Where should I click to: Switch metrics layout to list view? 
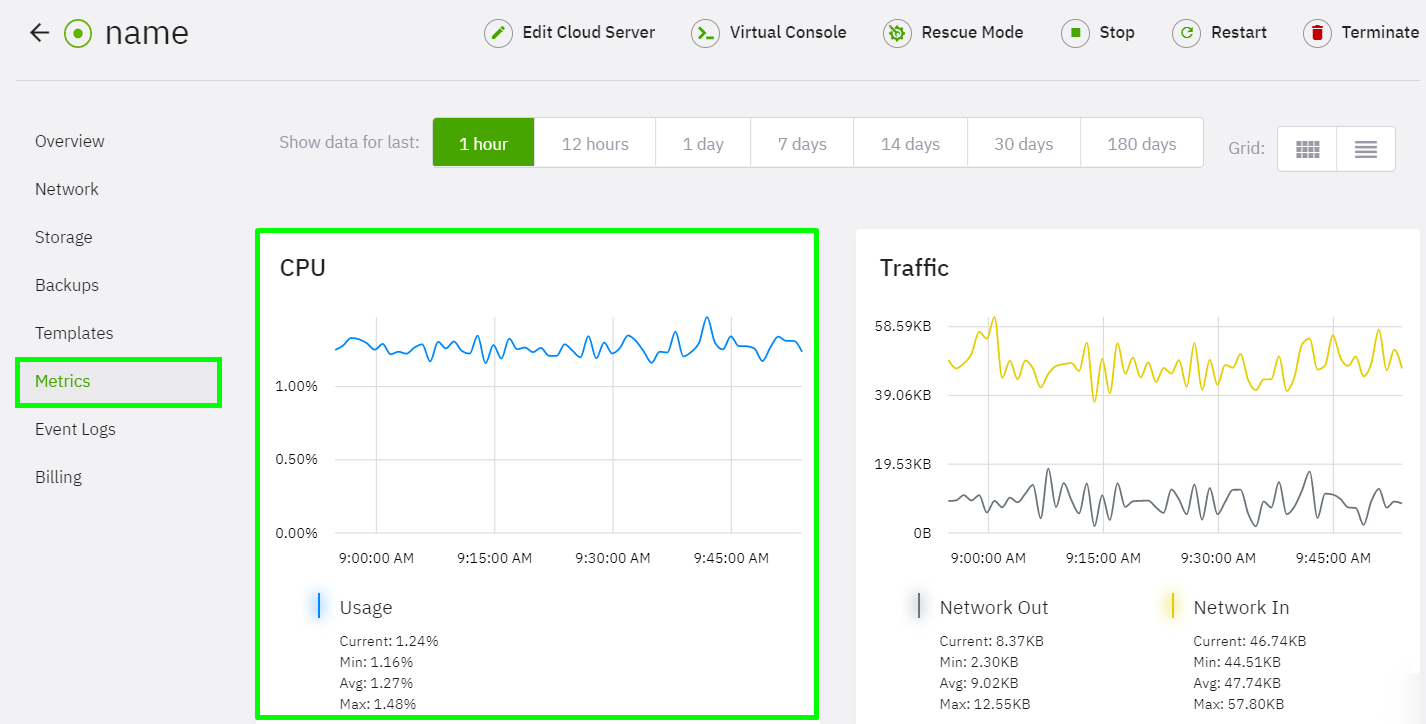(1366, 147)
